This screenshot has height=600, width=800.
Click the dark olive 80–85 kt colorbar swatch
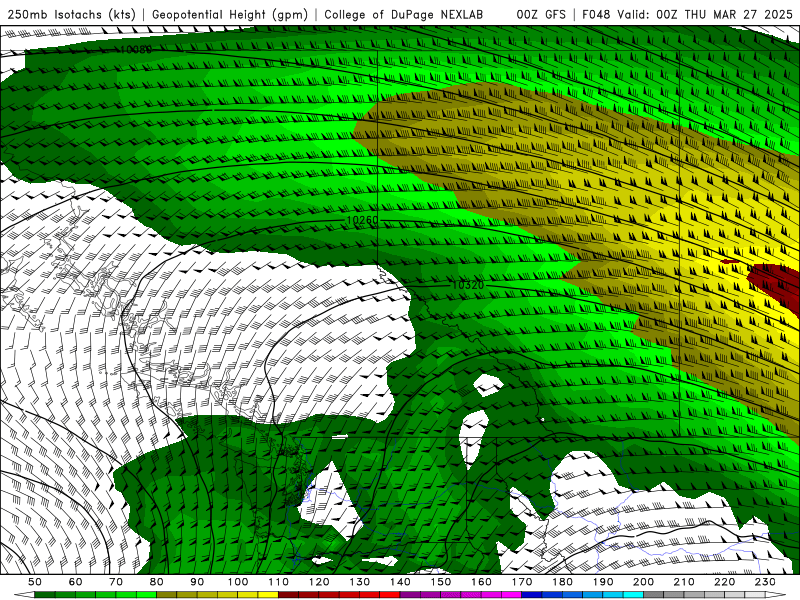166,595
